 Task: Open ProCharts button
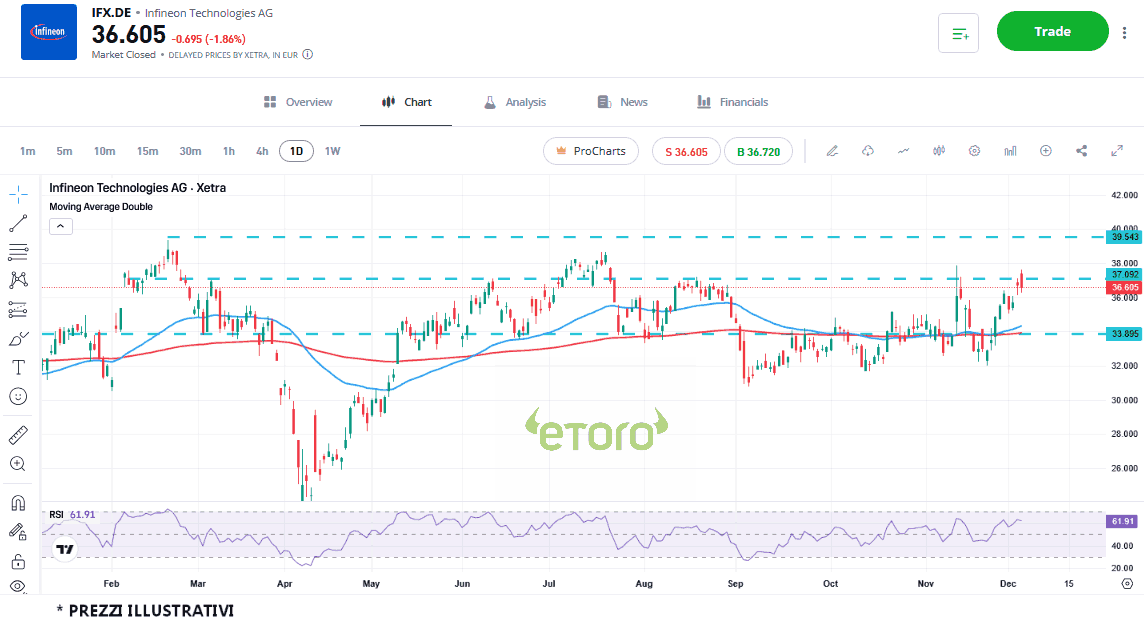coord(590,151)
